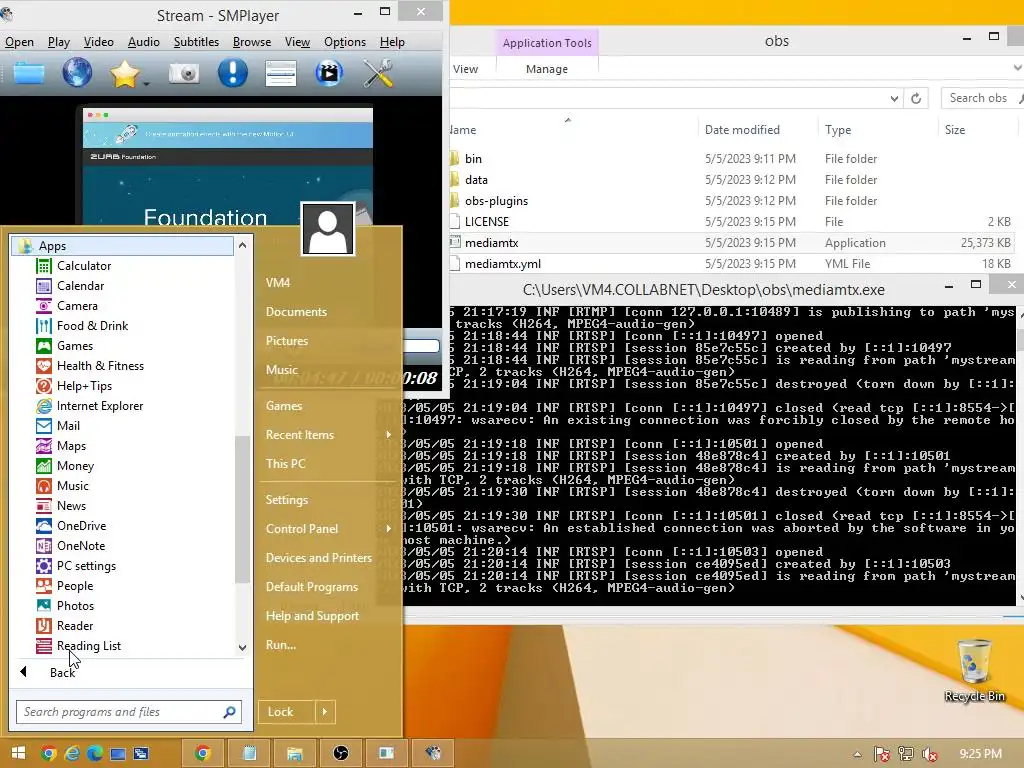The width and height of the screenshot is (1024, 768).
Task: Open Devices and Printers link
Action: [318, 558]
